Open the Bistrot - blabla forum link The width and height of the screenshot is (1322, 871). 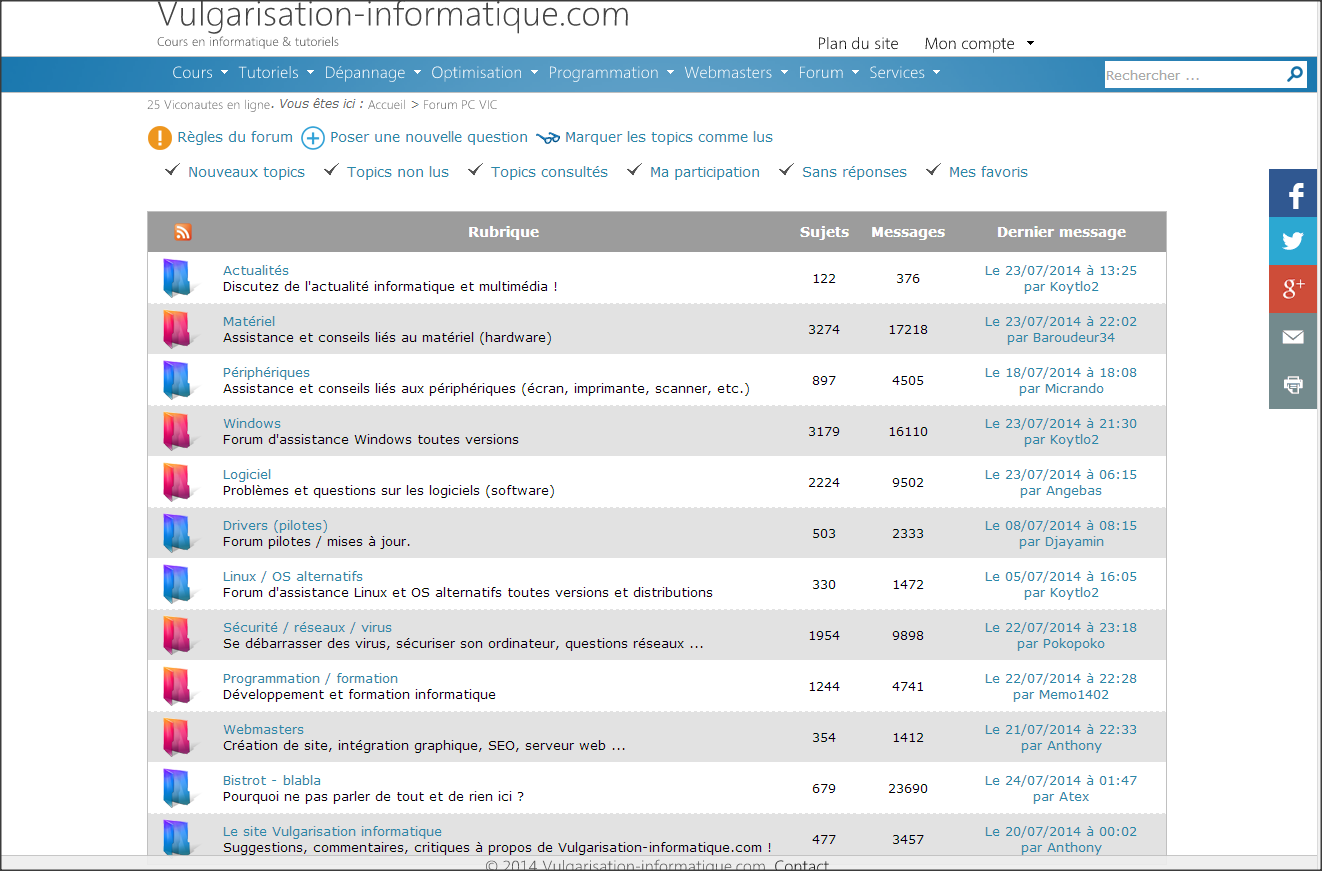[272, 781]
